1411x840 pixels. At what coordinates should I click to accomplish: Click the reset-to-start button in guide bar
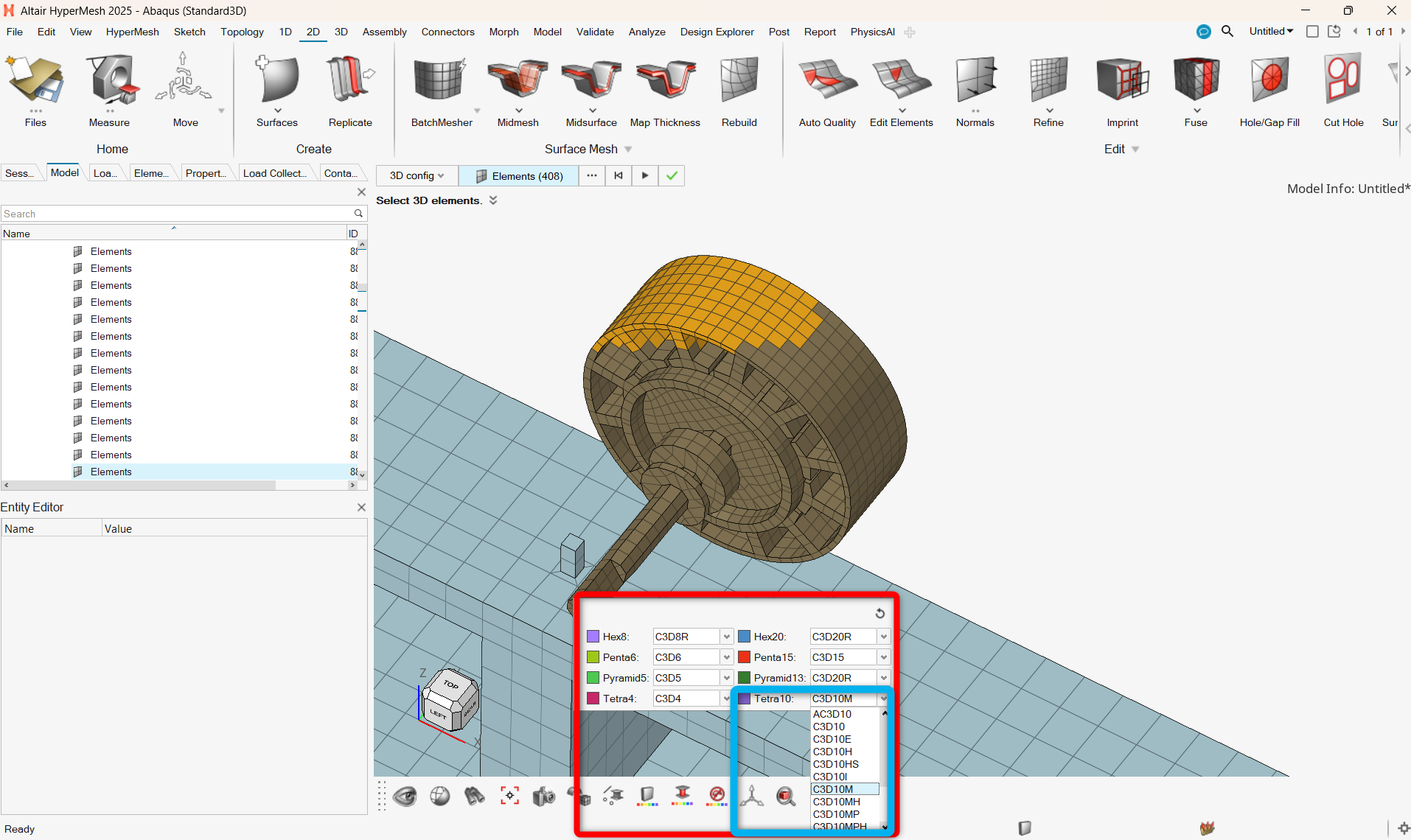pyautogui.click(x=619, y=175)
